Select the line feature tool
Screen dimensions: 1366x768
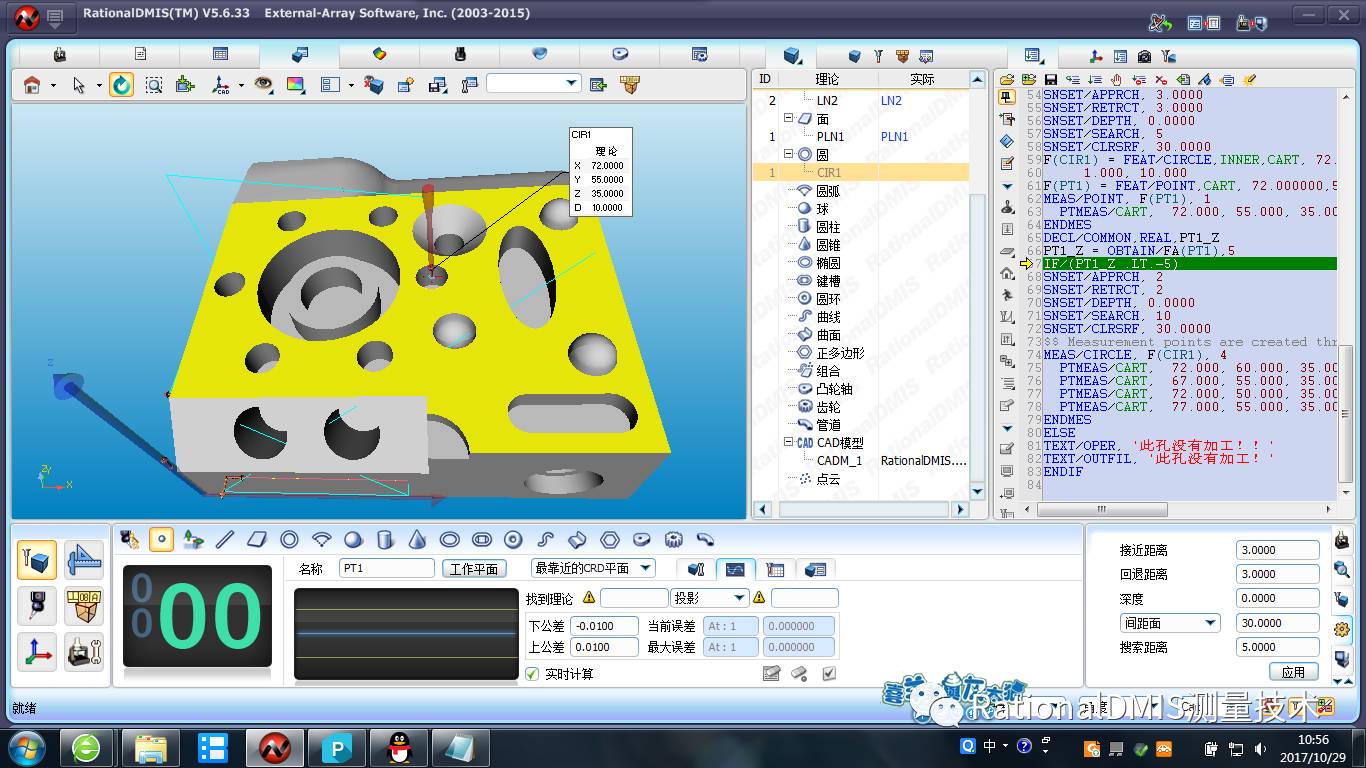click(225, 540)
